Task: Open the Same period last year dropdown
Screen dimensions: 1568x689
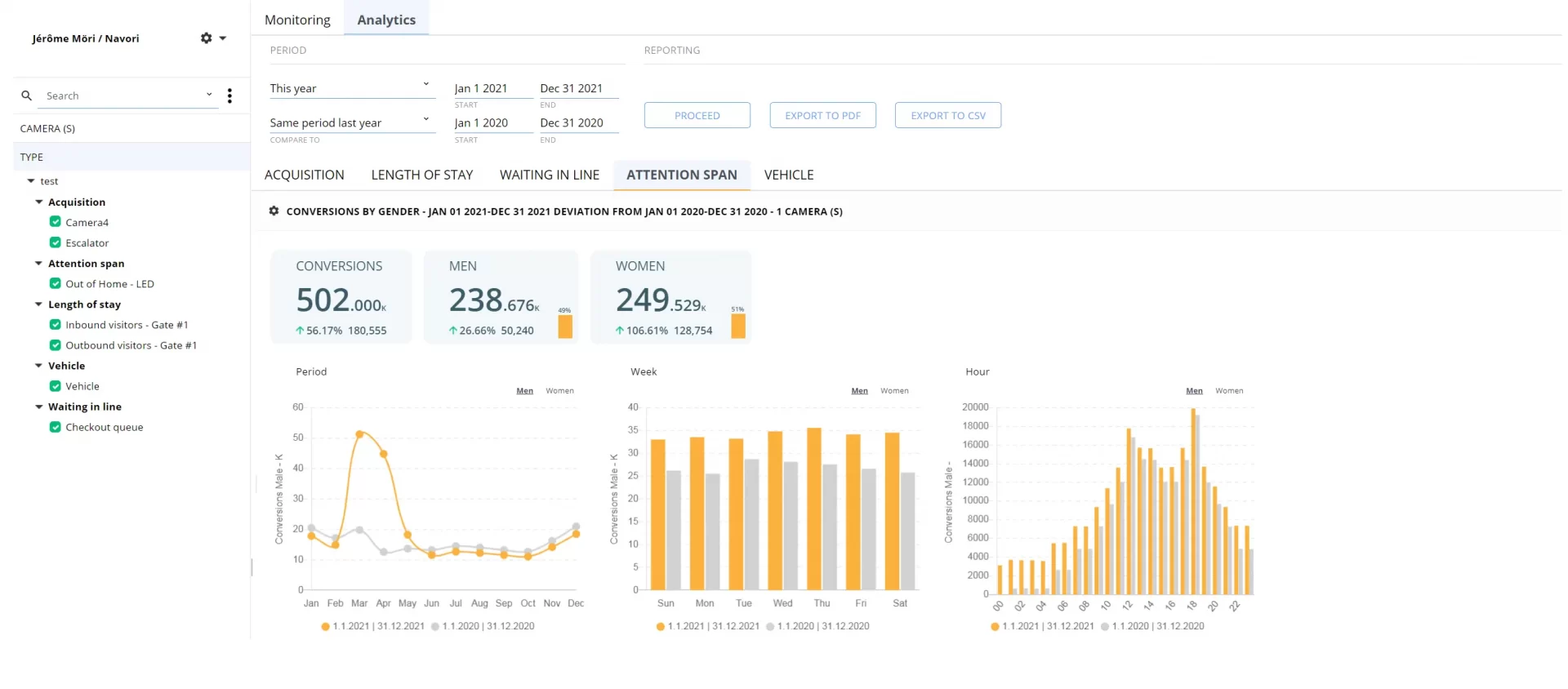Action: [x=350, y=122]
